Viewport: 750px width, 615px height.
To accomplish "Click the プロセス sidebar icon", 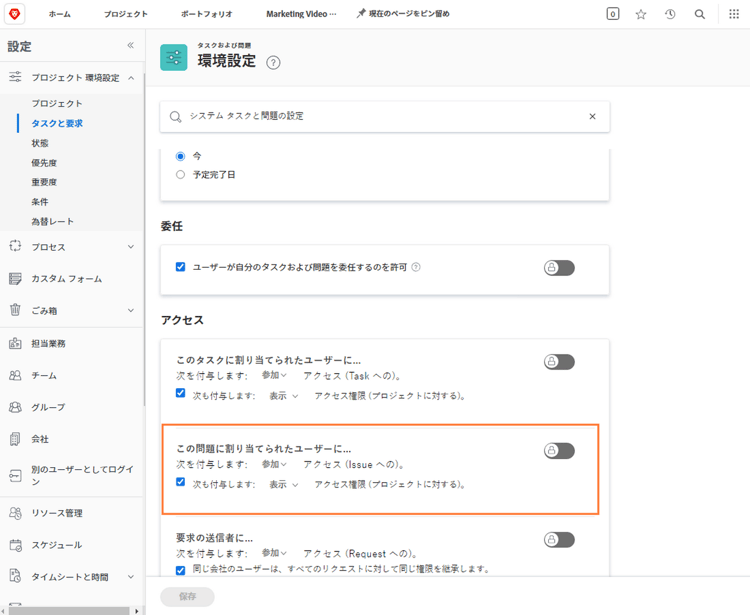I will (15, 246).
